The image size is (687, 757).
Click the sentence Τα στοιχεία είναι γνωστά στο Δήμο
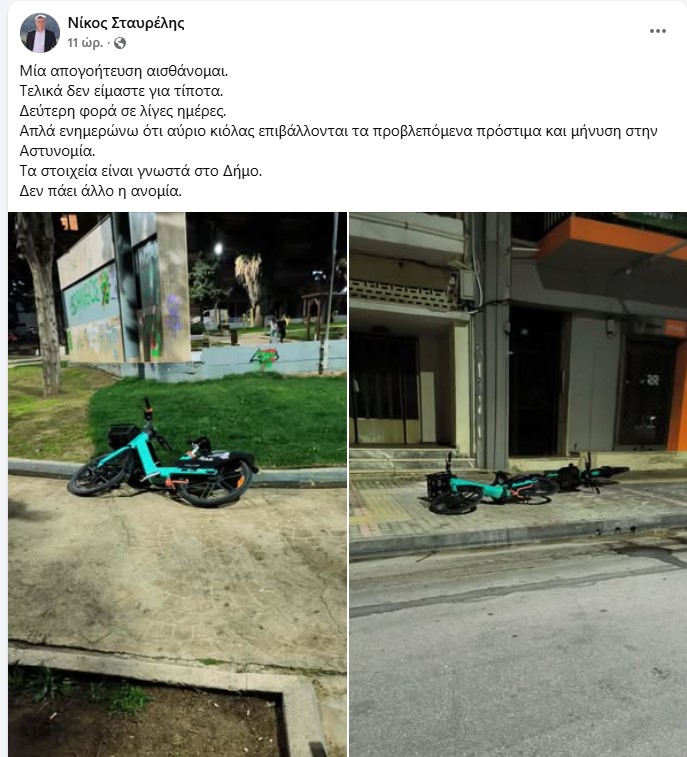click(x=140, y=171)
